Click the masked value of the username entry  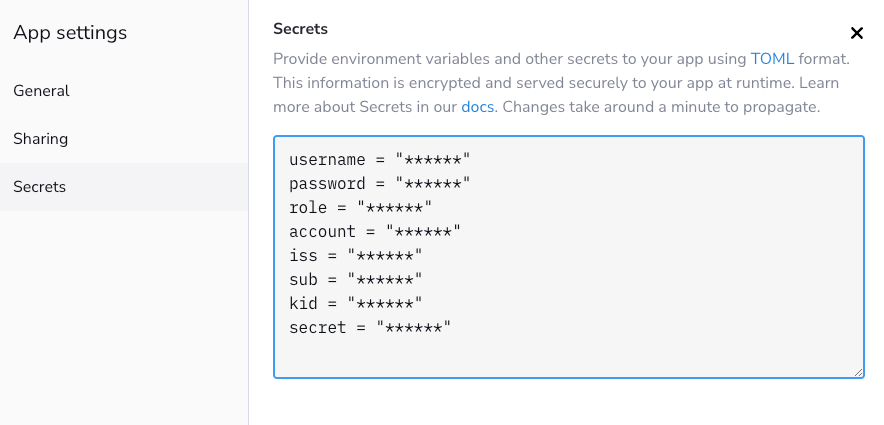[x=432, y=160]
